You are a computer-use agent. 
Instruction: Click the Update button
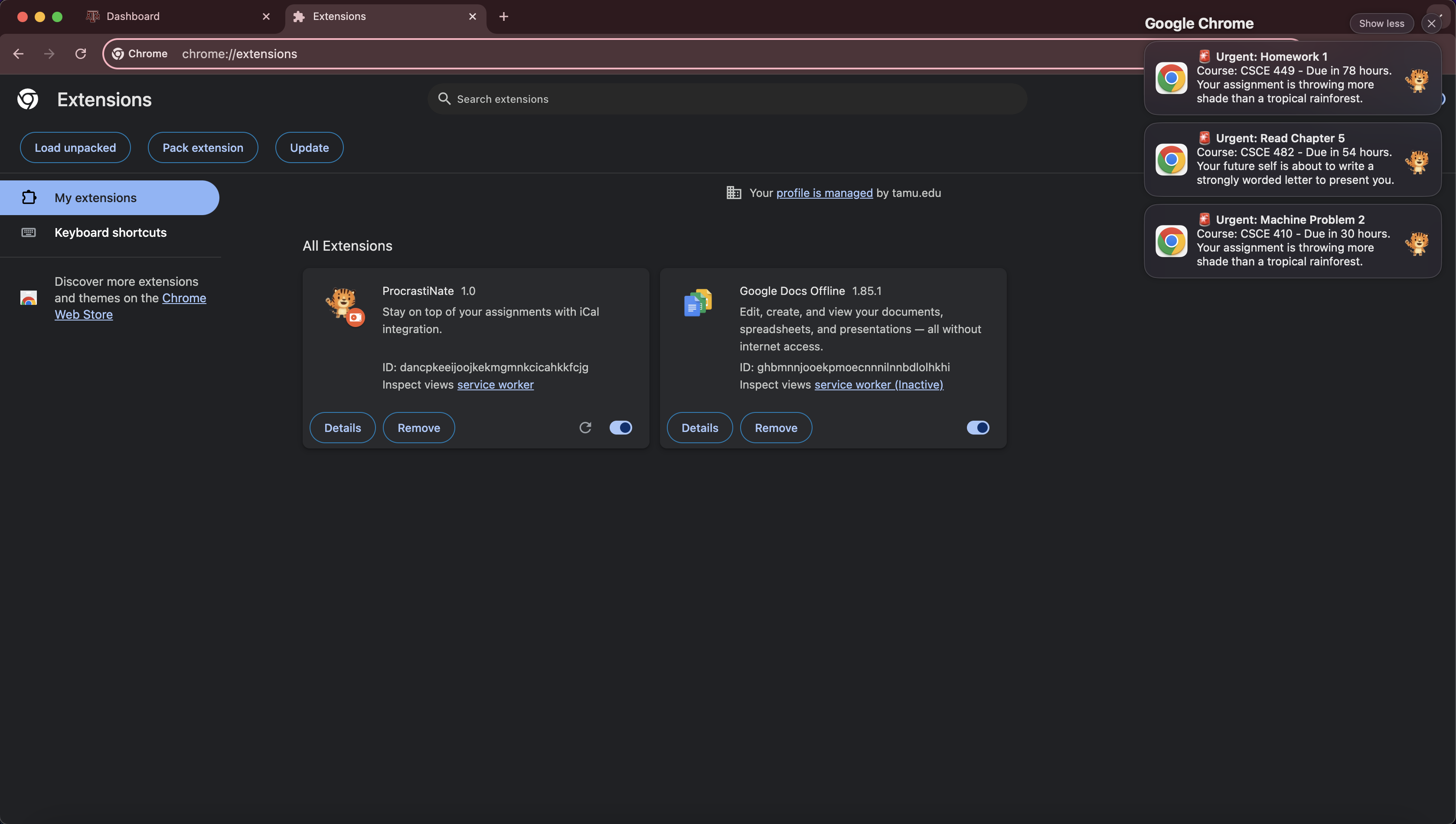[310, 148]
